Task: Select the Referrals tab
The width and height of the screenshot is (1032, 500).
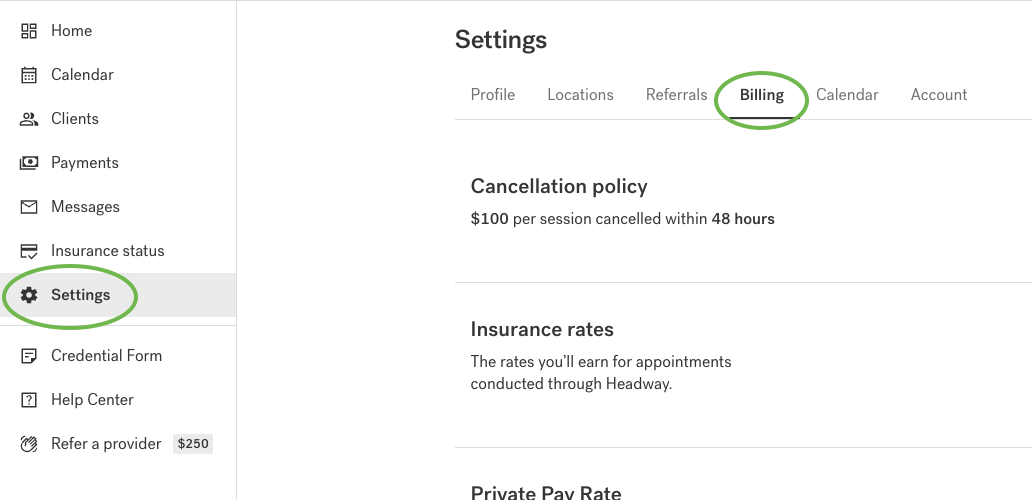Action: [x=676, y=95]
